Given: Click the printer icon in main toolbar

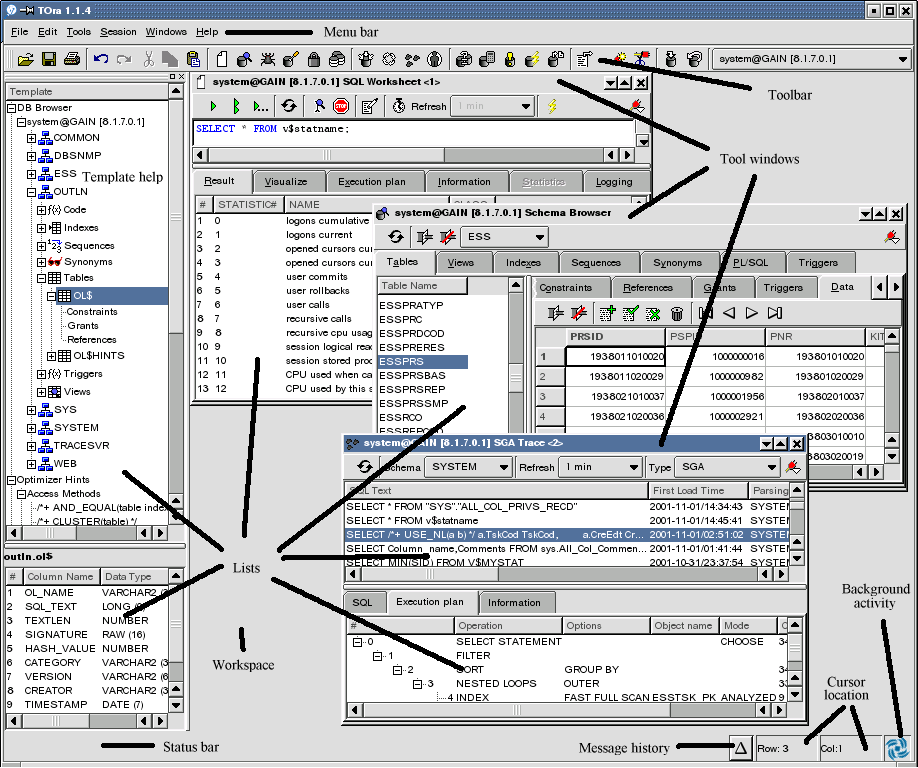Looking at the screenshot, I should pyautogui.click(x=72, y=59).
